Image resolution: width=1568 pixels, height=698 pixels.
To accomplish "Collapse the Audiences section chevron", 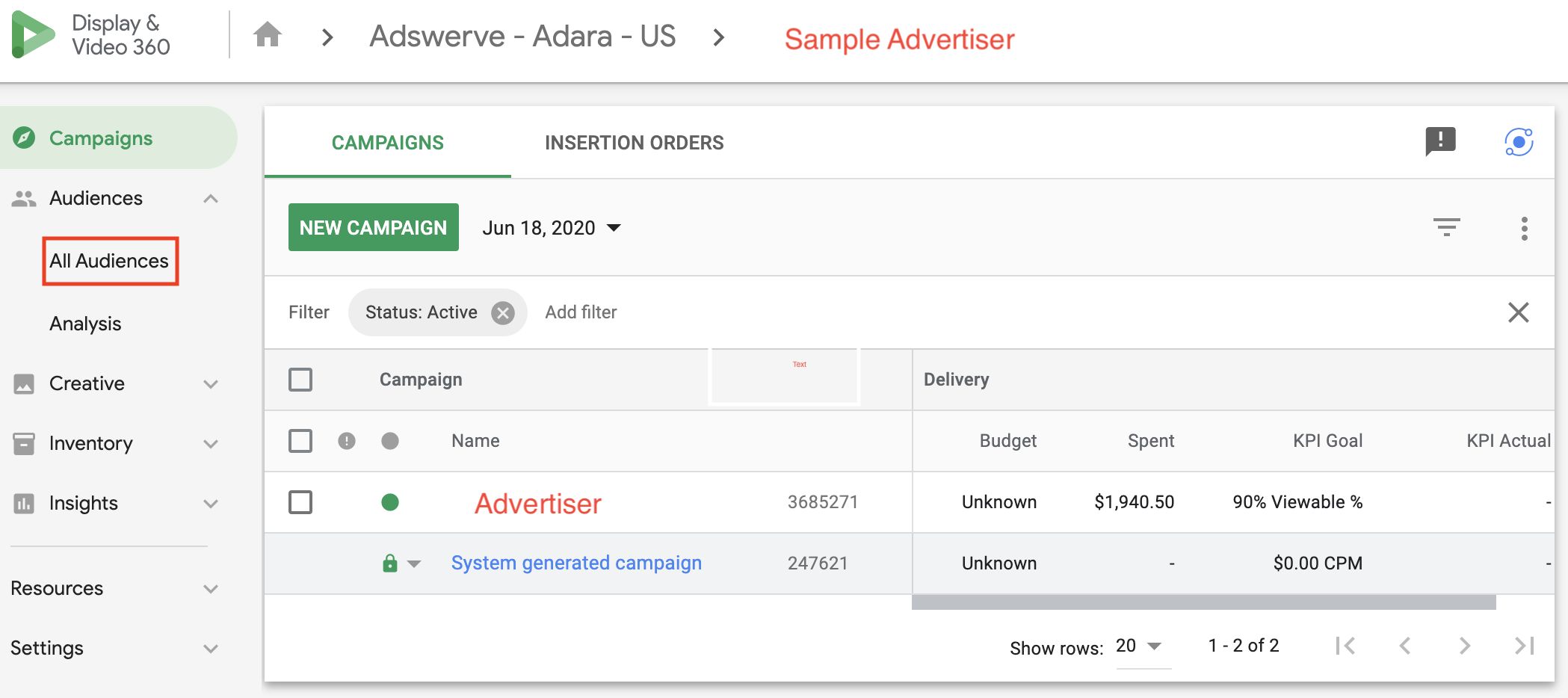I will click(x=211, y=198).
